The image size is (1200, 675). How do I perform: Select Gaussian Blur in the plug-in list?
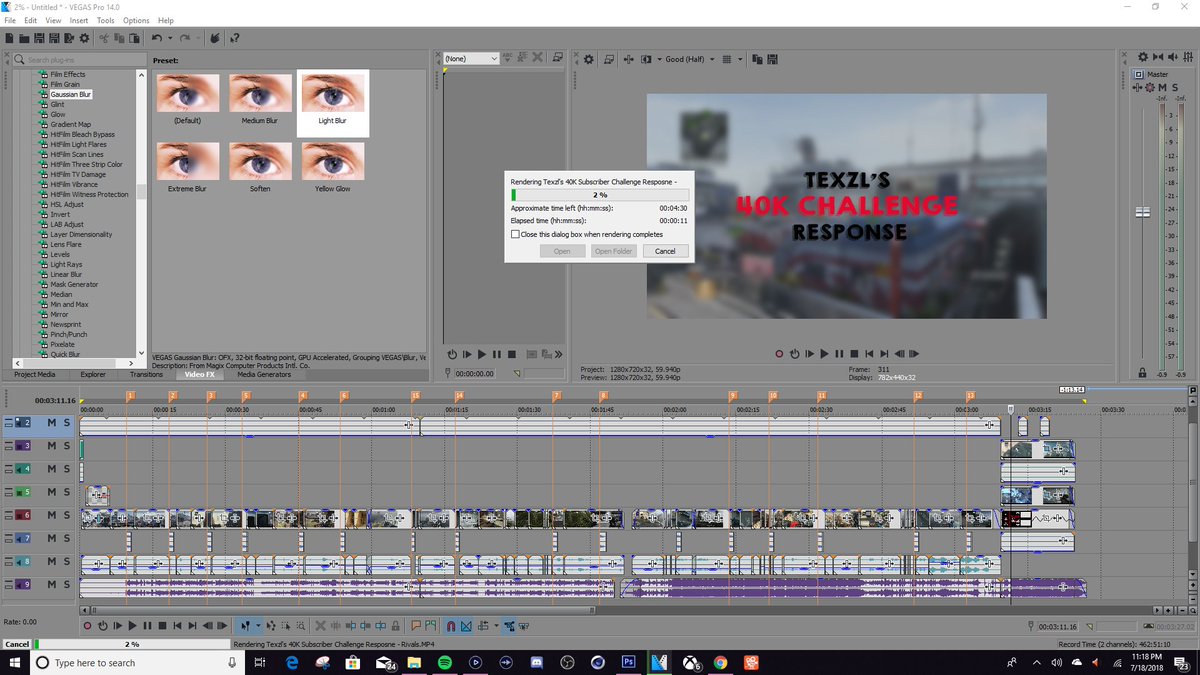click(x=70, y=94)
